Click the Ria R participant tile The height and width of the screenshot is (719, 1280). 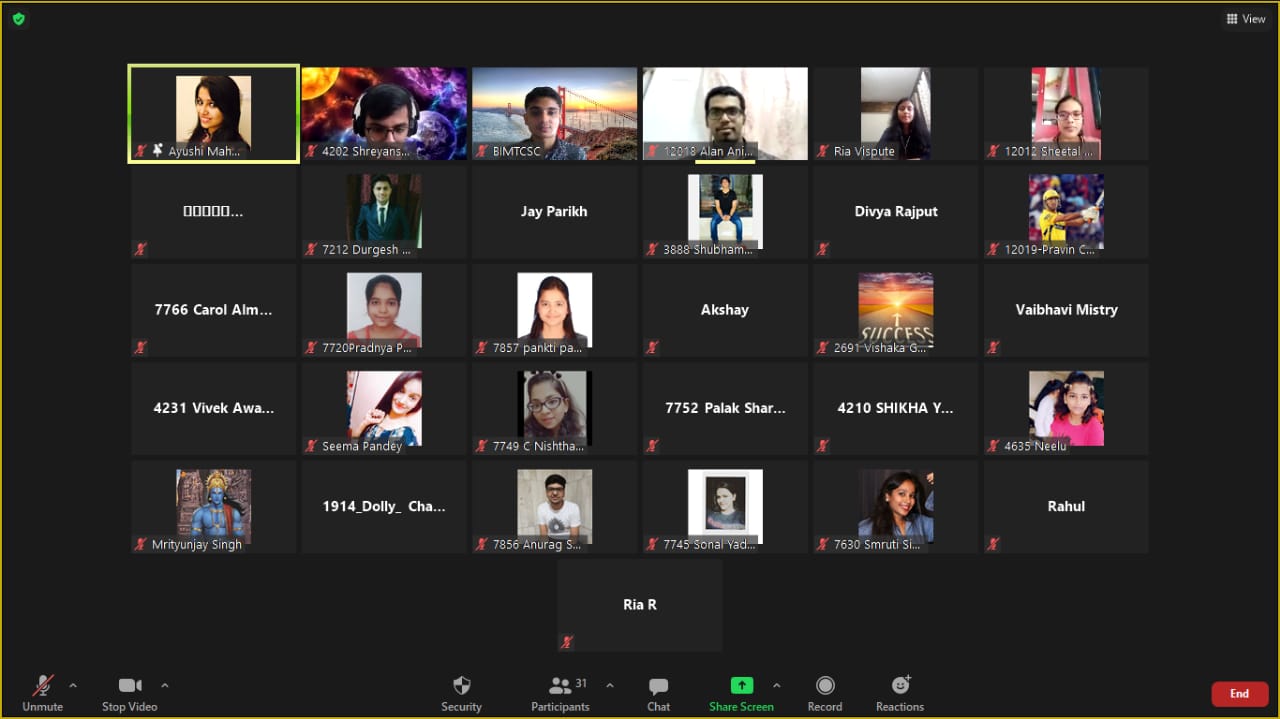click(640, 605)
